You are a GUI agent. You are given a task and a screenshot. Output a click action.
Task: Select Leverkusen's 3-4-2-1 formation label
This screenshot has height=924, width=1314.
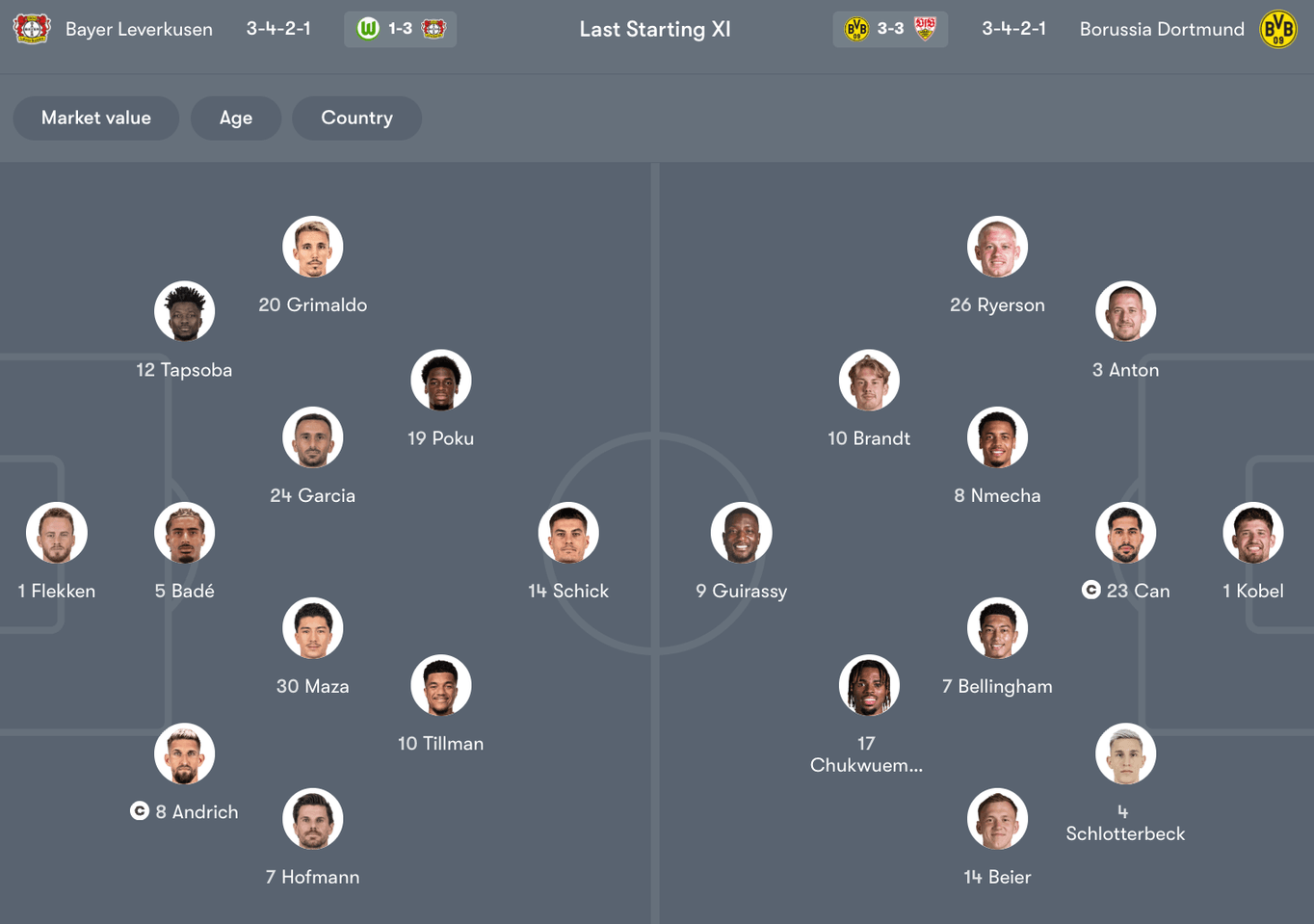tap(278, 29)
